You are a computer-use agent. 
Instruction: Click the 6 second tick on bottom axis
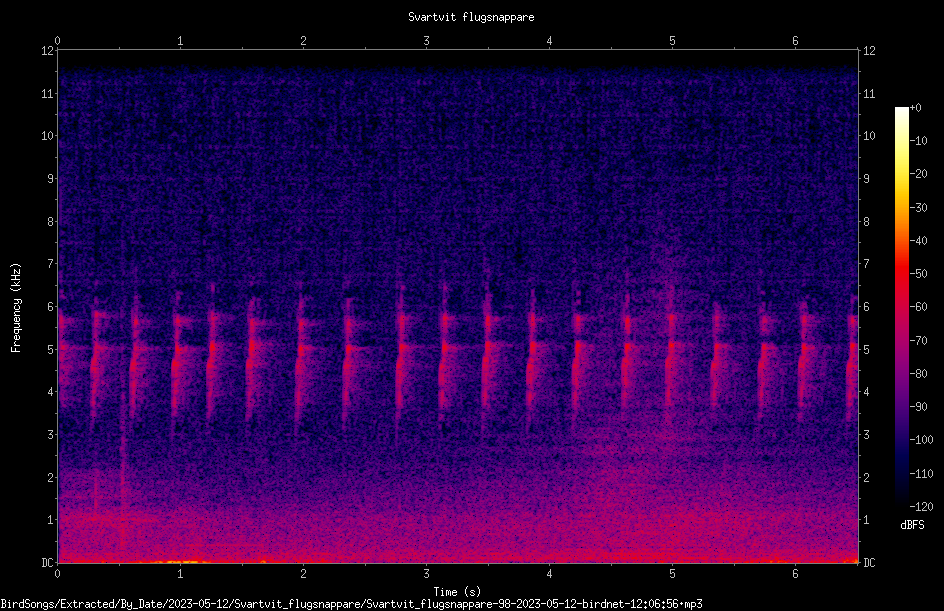[x=795, y=574]
